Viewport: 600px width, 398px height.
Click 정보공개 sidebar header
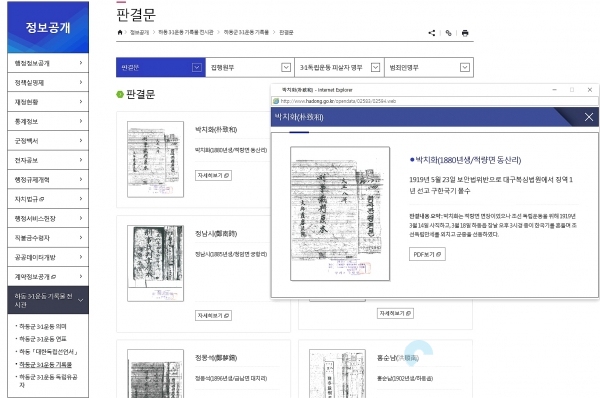click(x=48, y=27)
